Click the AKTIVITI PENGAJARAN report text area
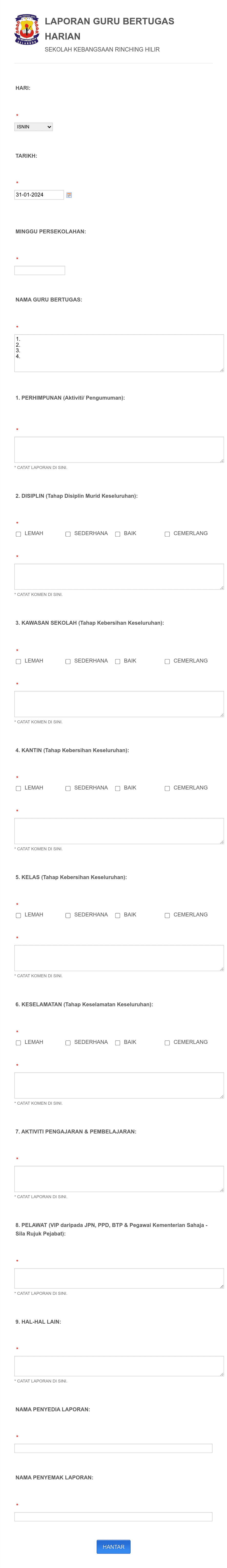Screen dimensions: 227x1568 (x=119, y=1178)
